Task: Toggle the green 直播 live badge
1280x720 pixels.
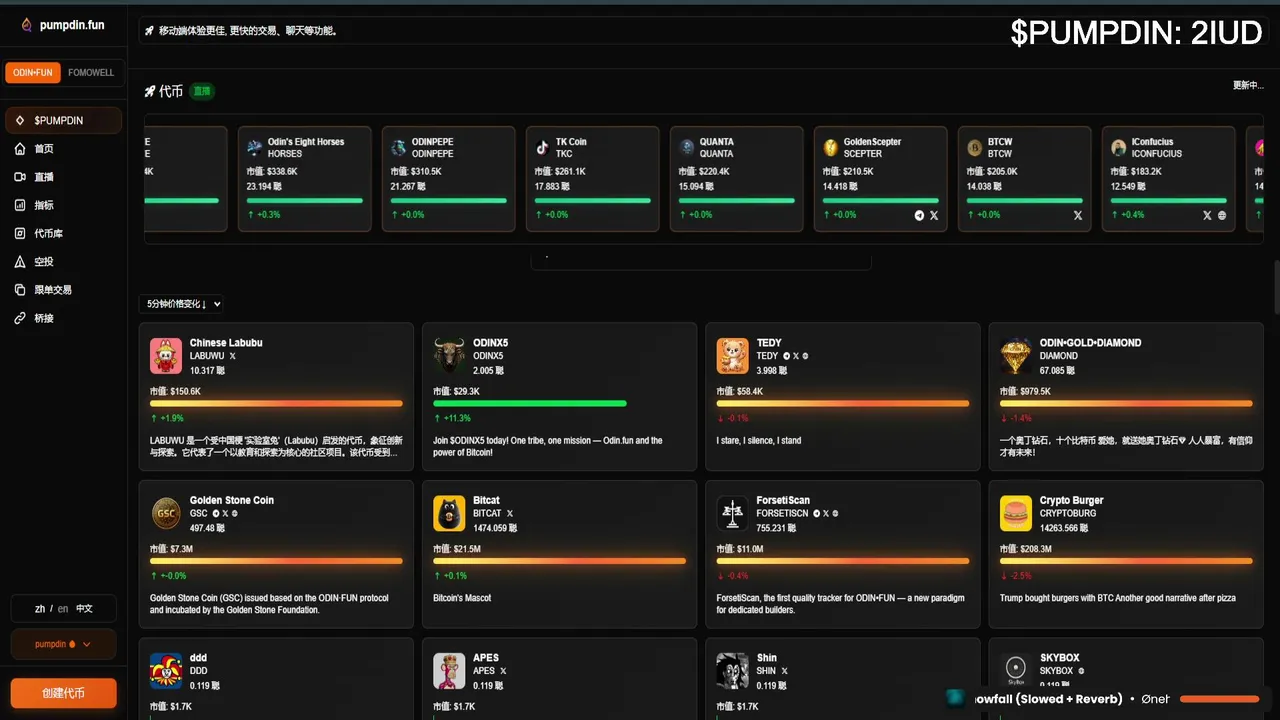Action: coord(202,91)
